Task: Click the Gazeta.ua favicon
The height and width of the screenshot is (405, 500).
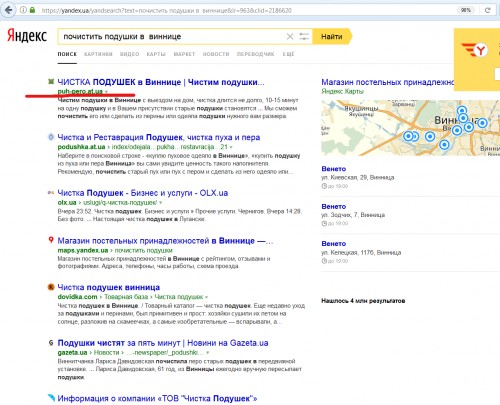Action: tap(51, 342)
